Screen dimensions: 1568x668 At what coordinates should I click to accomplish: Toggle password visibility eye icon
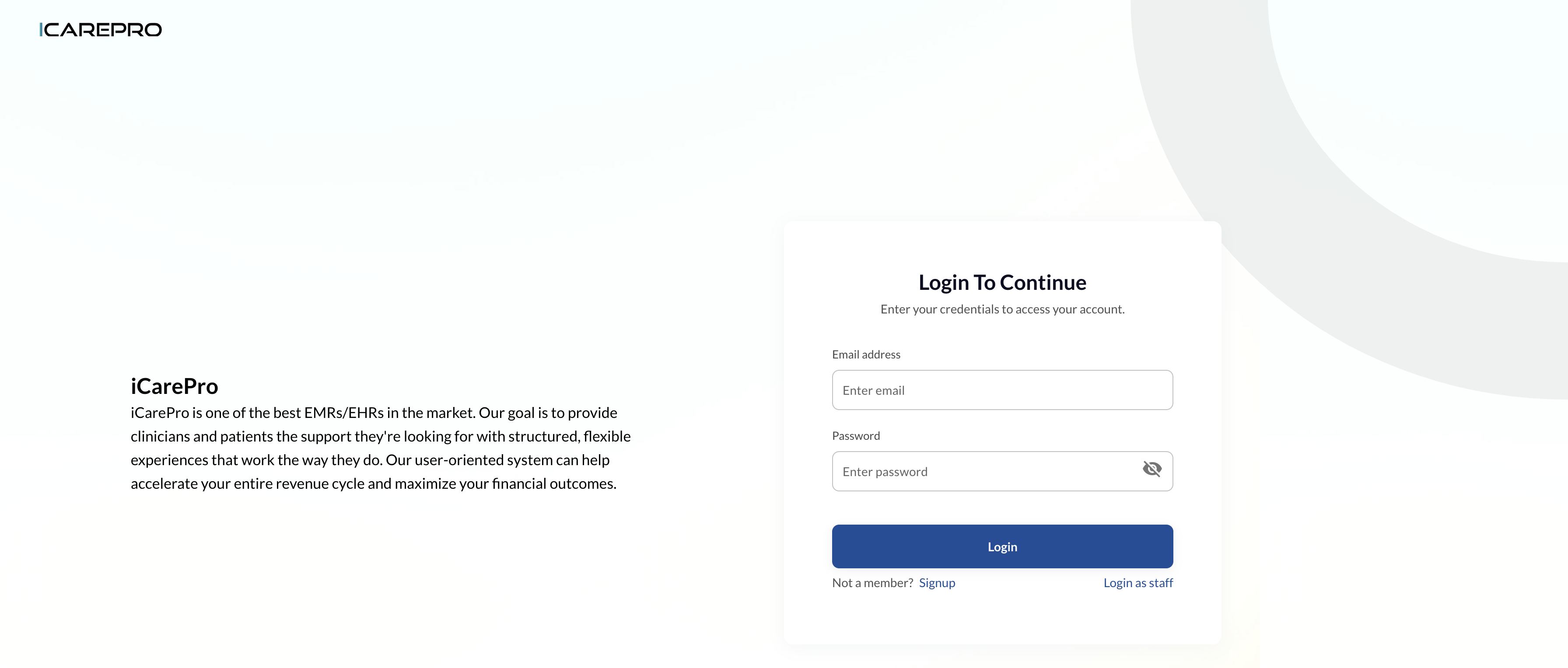[x=1151, y=469]
